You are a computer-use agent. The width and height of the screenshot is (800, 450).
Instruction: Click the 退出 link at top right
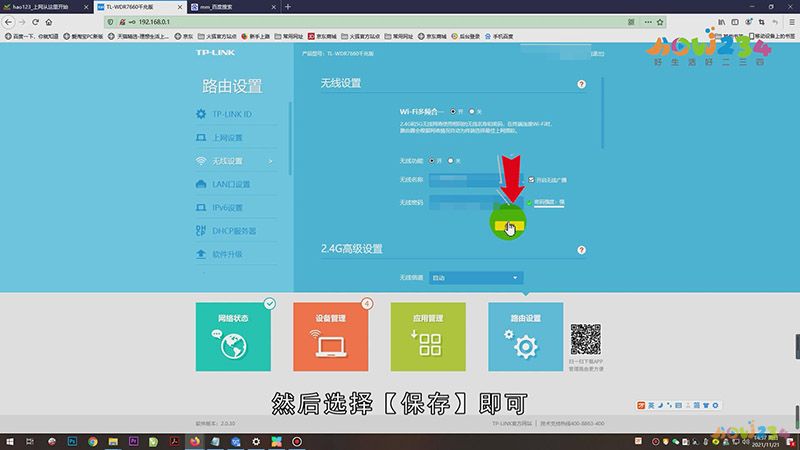(x=598, y=54)
